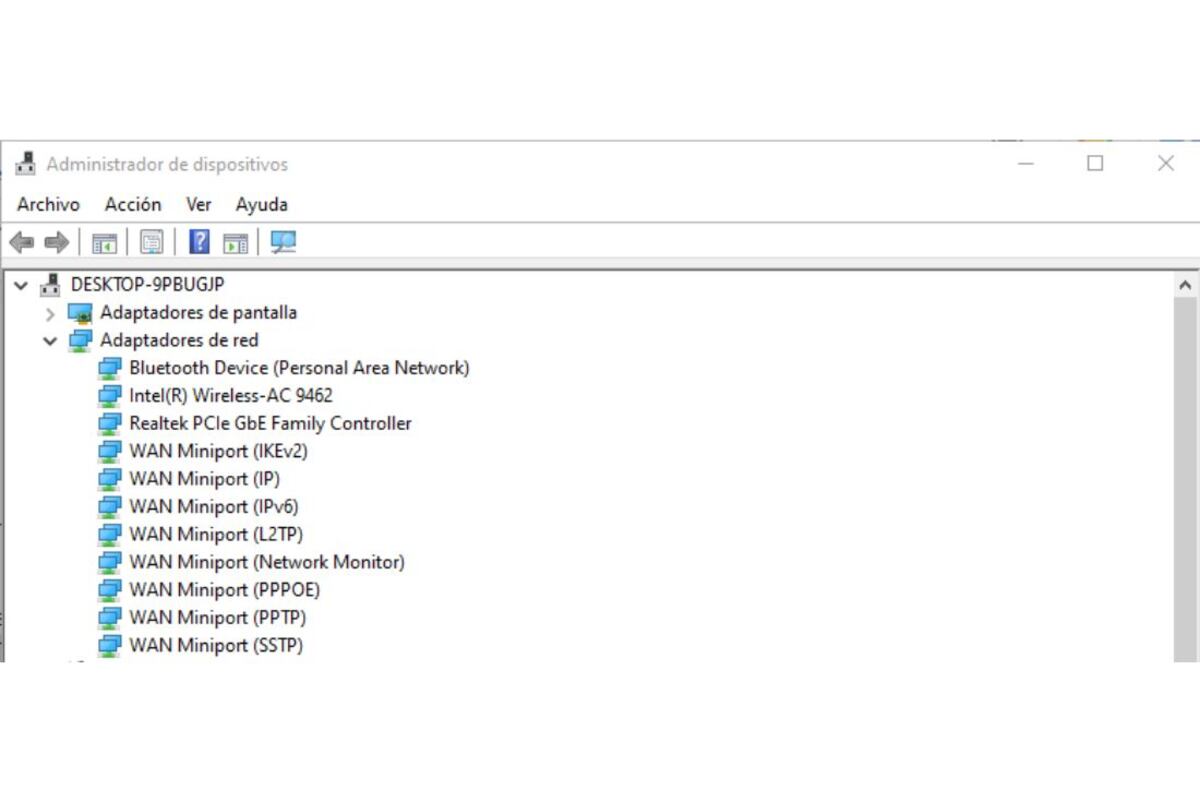Click the DESKTOP-9PBUGJP computer icon
Viewport: 1200px width, 802px height.
coord(50,285)
